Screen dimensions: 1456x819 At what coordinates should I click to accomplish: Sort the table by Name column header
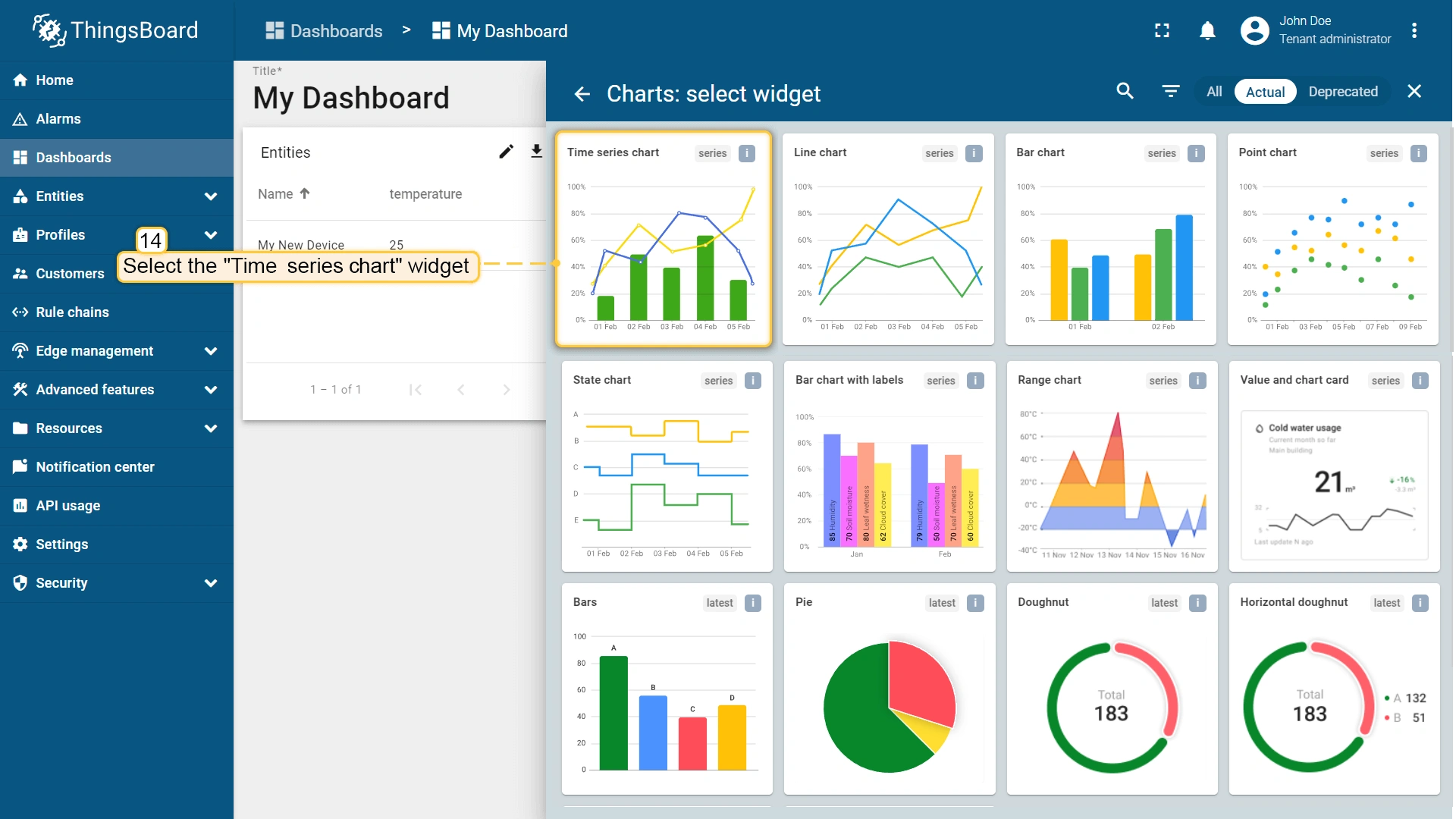pos(276,194)
